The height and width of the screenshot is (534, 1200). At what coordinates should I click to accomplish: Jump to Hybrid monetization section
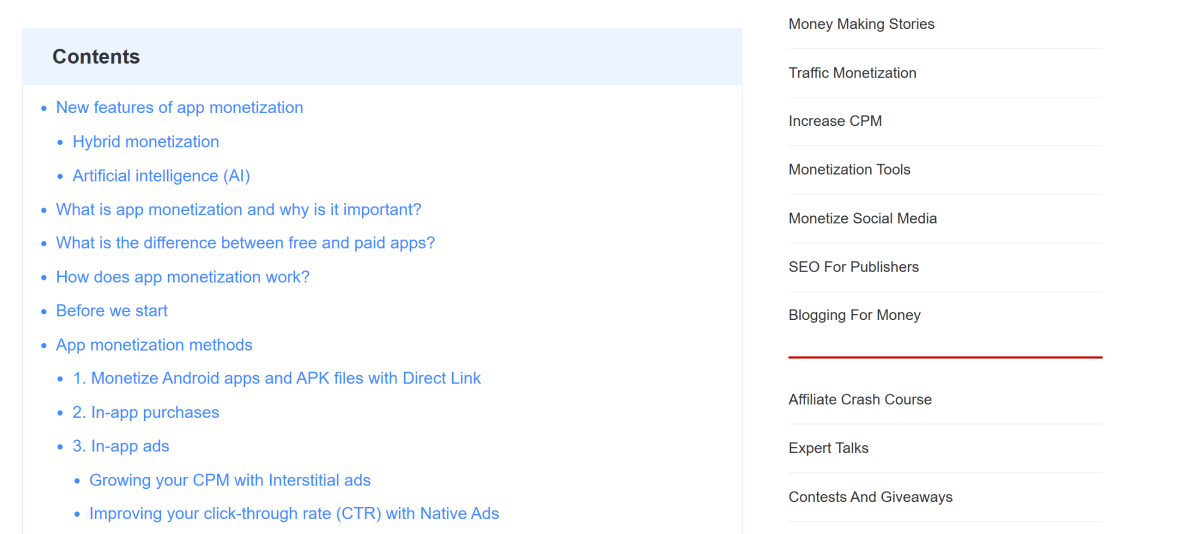pos(146,142)
